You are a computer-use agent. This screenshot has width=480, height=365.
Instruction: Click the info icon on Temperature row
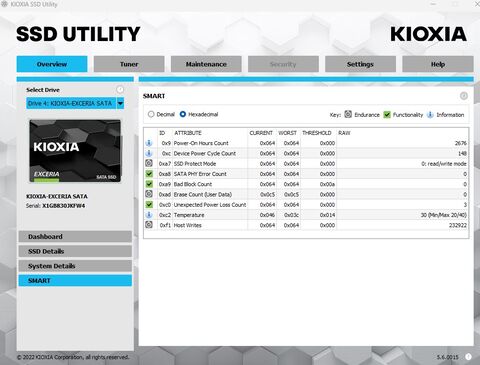pyautogui.click(x=149, y=215)
